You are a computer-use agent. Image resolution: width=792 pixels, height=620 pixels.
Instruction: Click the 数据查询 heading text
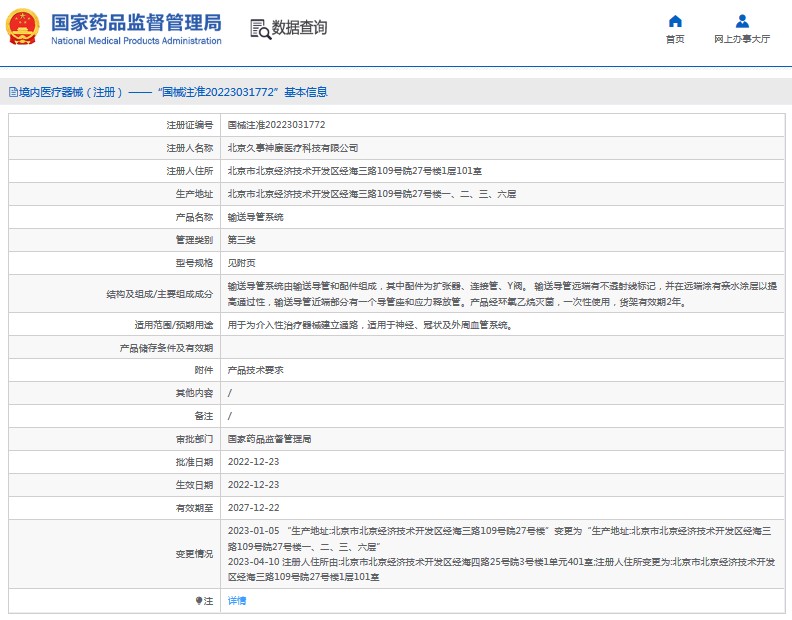[x=300, y=27]
